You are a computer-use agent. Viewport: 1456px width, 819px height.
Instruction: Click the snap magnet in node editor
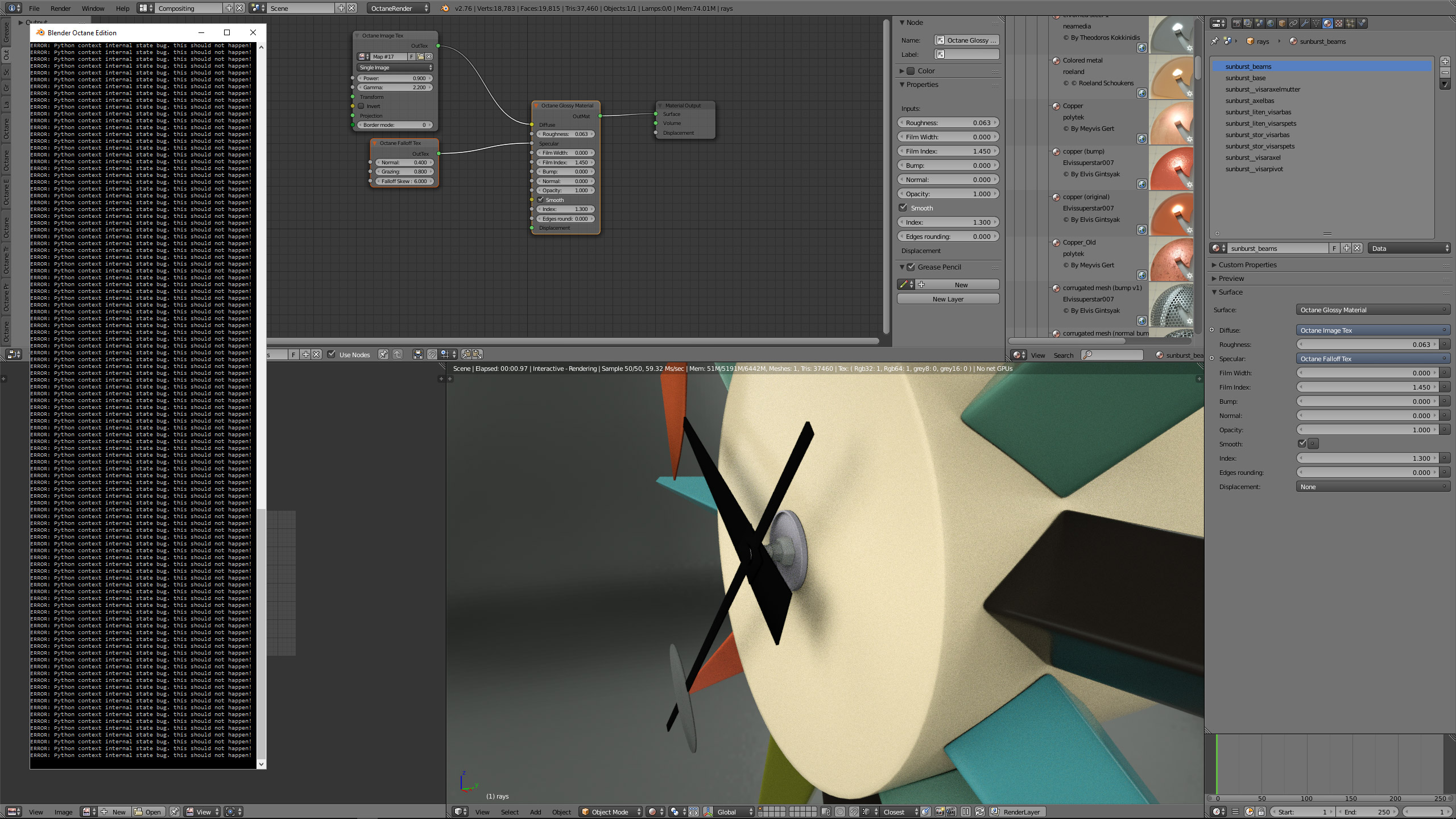[432, 354]
